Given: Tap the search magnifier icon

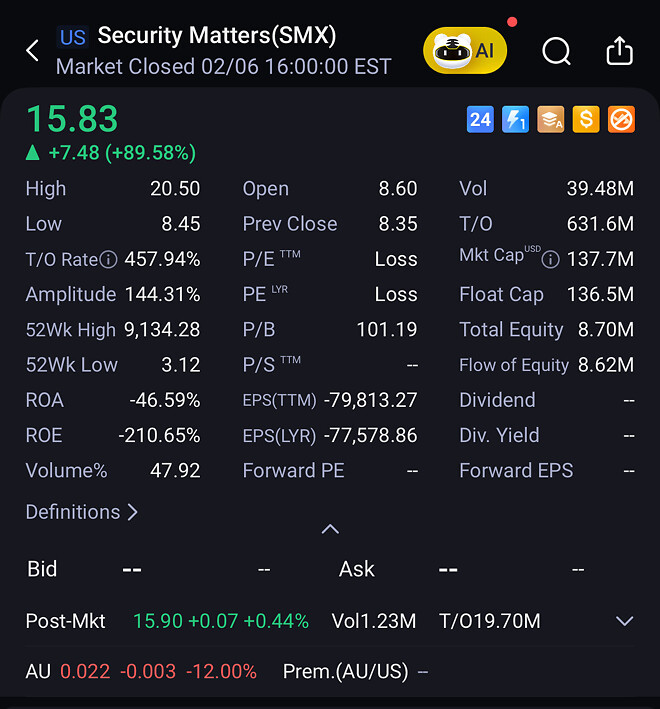Looking at the screenshot, I should click(x=556, y=51).
